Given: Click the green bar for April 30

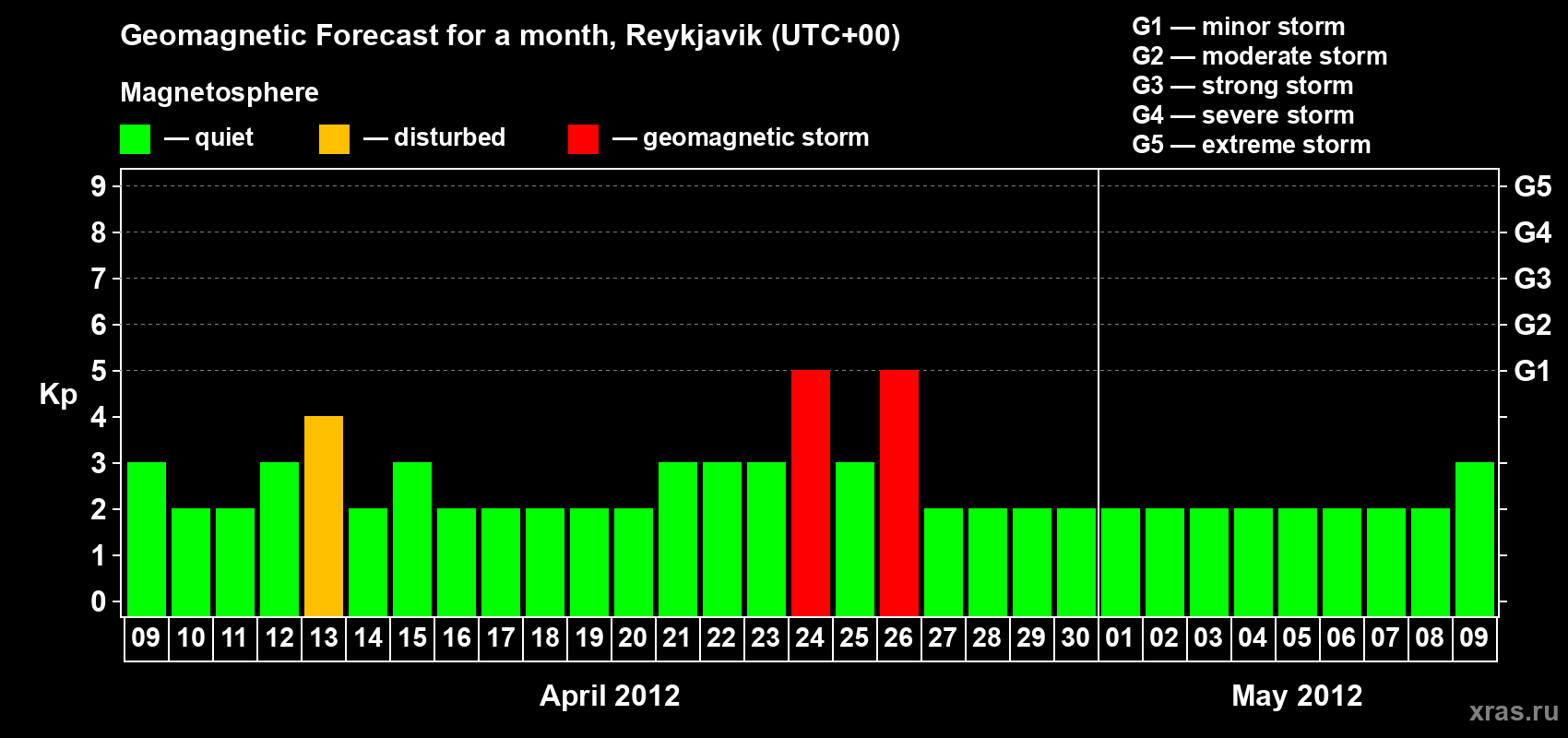Looking at the screenshot, I should [x=1076, y=562].
